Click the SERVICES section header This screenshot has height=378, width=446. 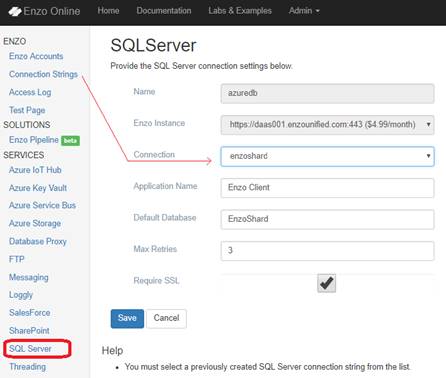point(24,155)
